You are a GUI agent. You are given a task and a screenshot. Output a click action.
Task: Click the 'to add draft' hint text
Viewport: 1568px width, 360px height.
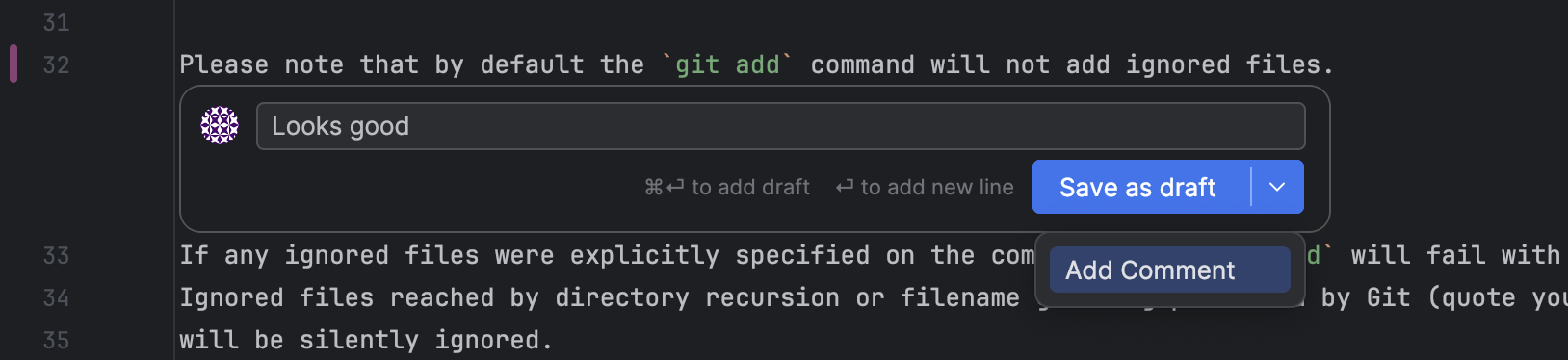click(750, 187)
